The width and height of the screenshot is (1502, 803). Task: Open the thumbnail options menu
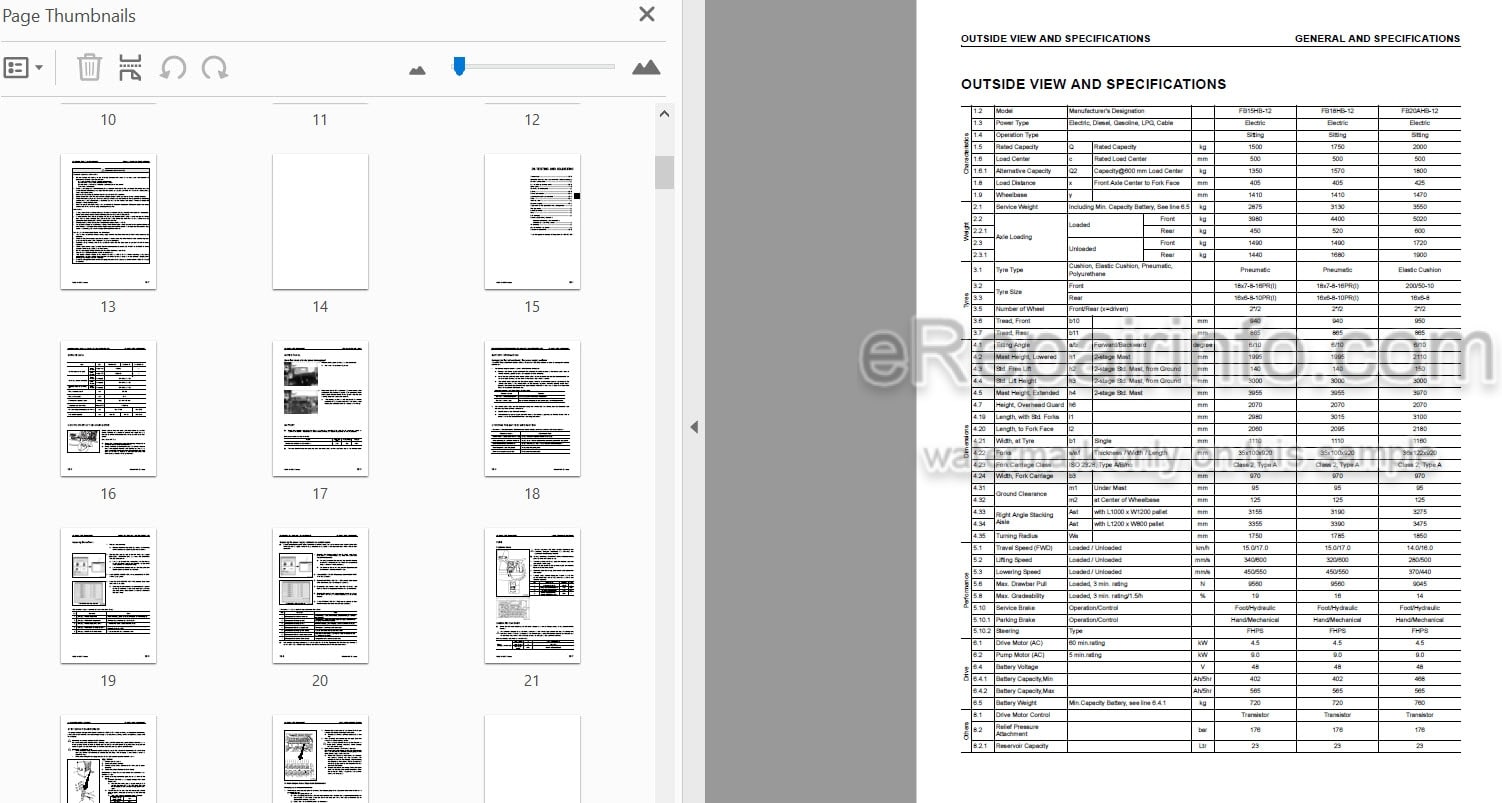pyautogui.click(x=23, y=68)
